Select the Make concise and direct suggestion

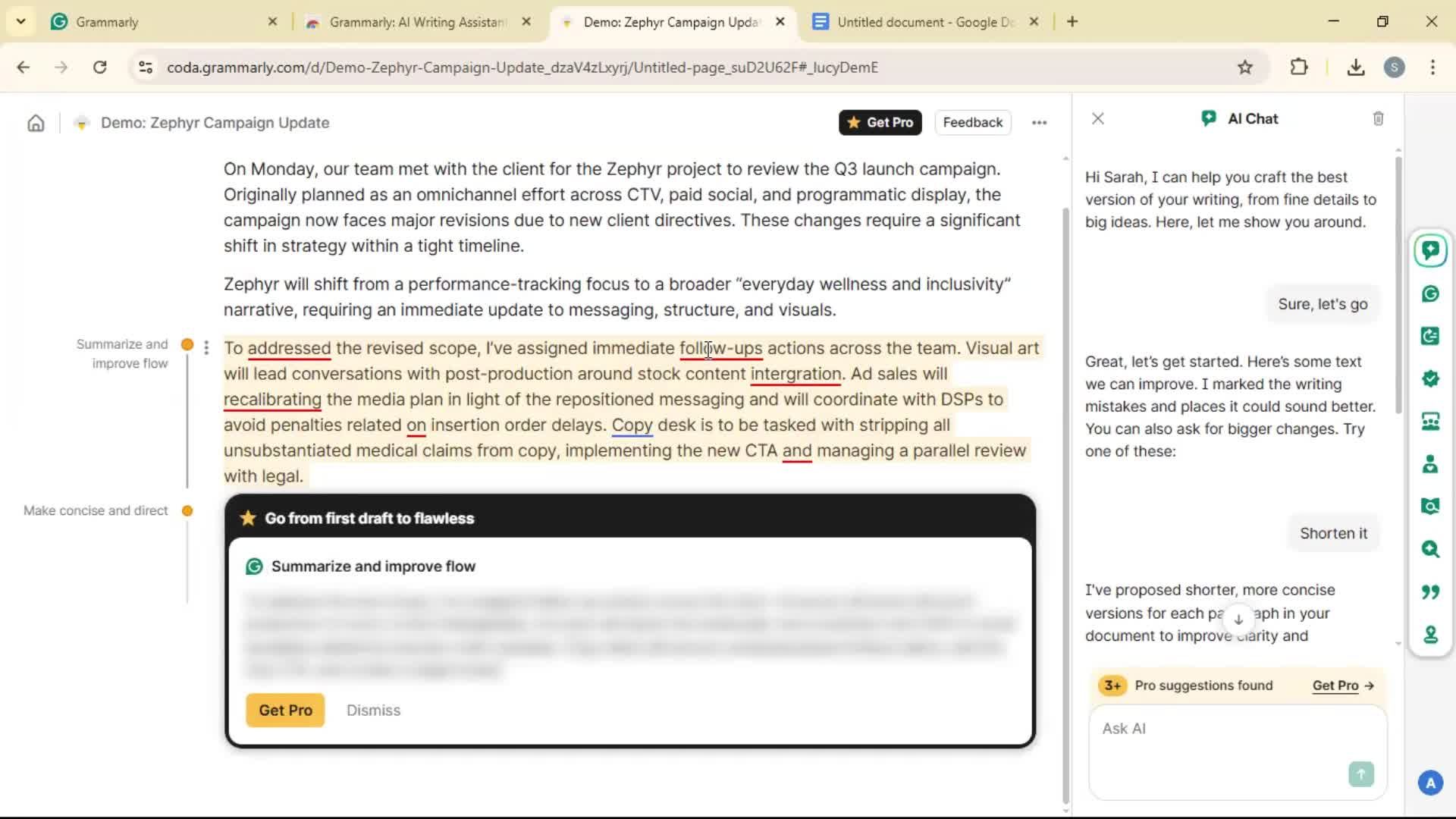pyautogui.click(x=96, y=510)
